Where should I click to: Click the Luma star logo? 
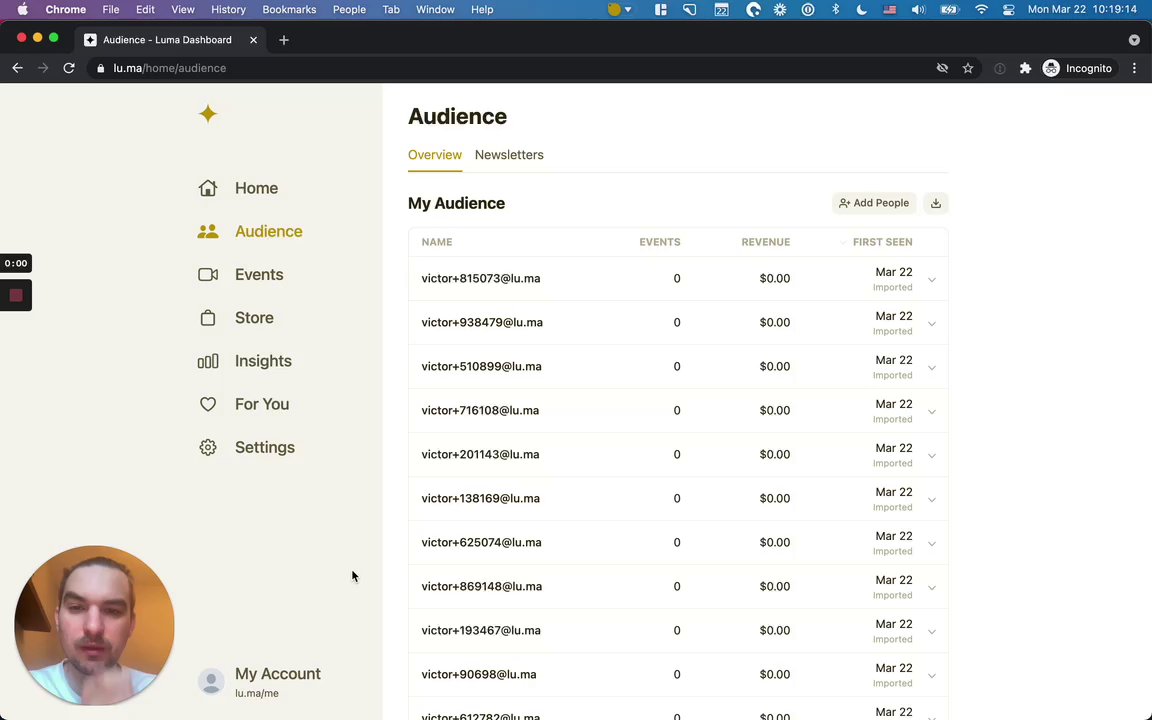208,114
